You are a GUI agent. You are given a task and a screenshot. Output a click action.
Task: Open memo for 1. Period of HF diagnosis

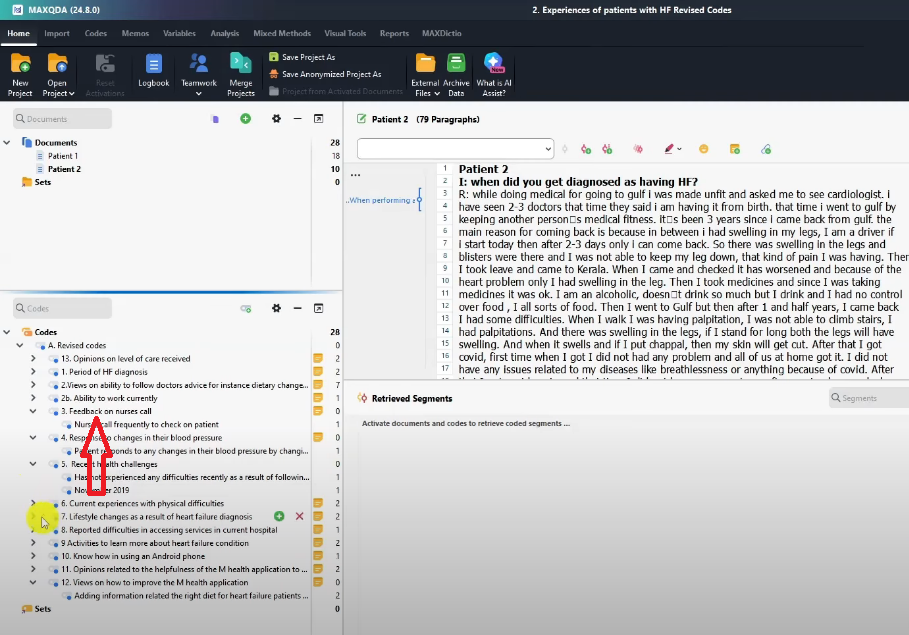tap(318, 372)
